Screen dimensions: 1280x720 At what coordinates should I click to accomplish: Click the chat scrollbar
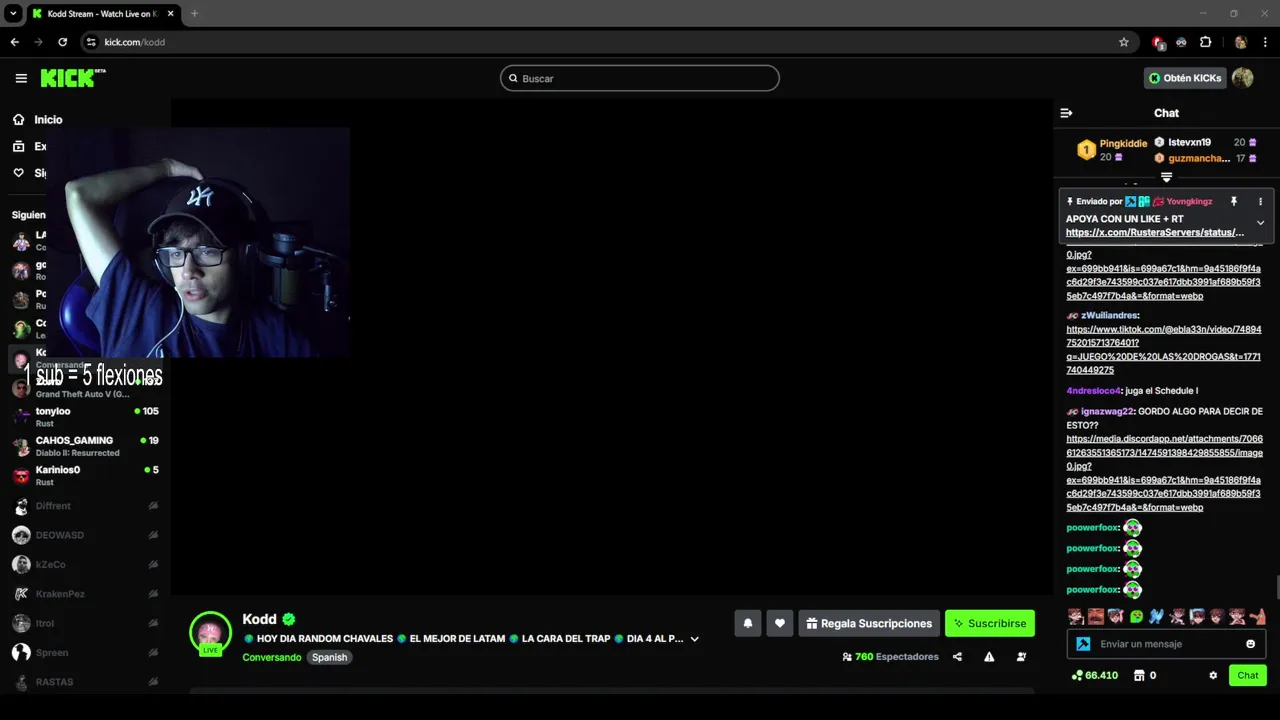click(x=1276, y=589)
